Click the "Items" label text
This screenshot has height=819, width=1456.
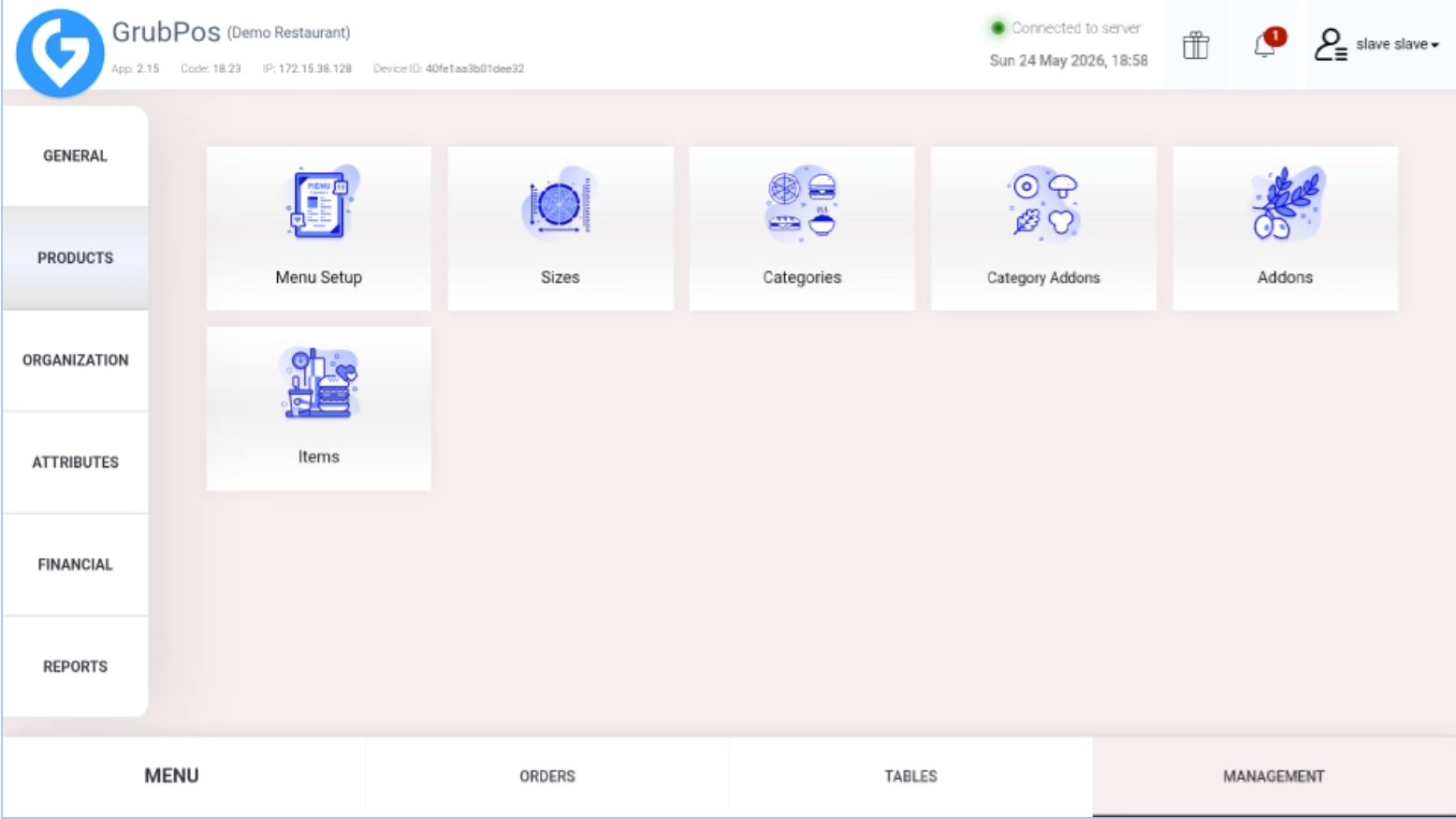coord(318,457)
